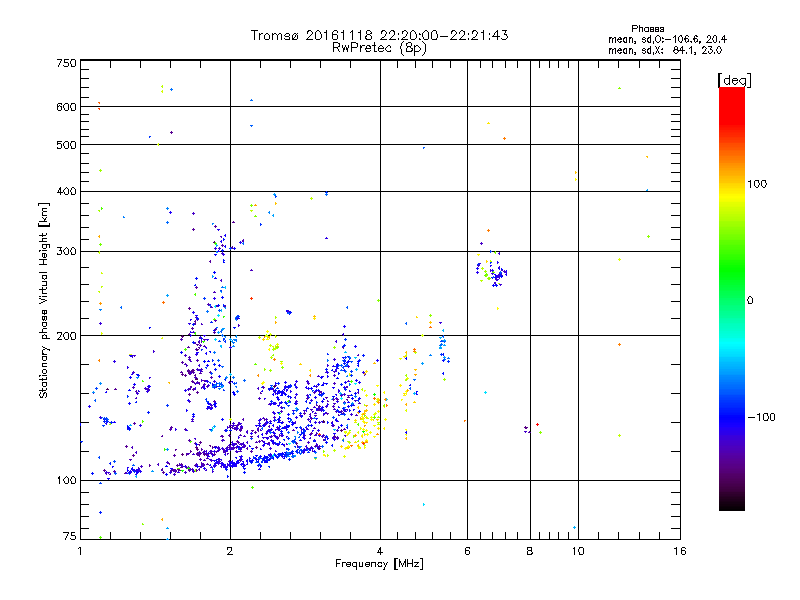The height and width of the screenshot is (600, 800).
Task: Click the y-axis tick label '300'
Action: click(x=66, y=252)
